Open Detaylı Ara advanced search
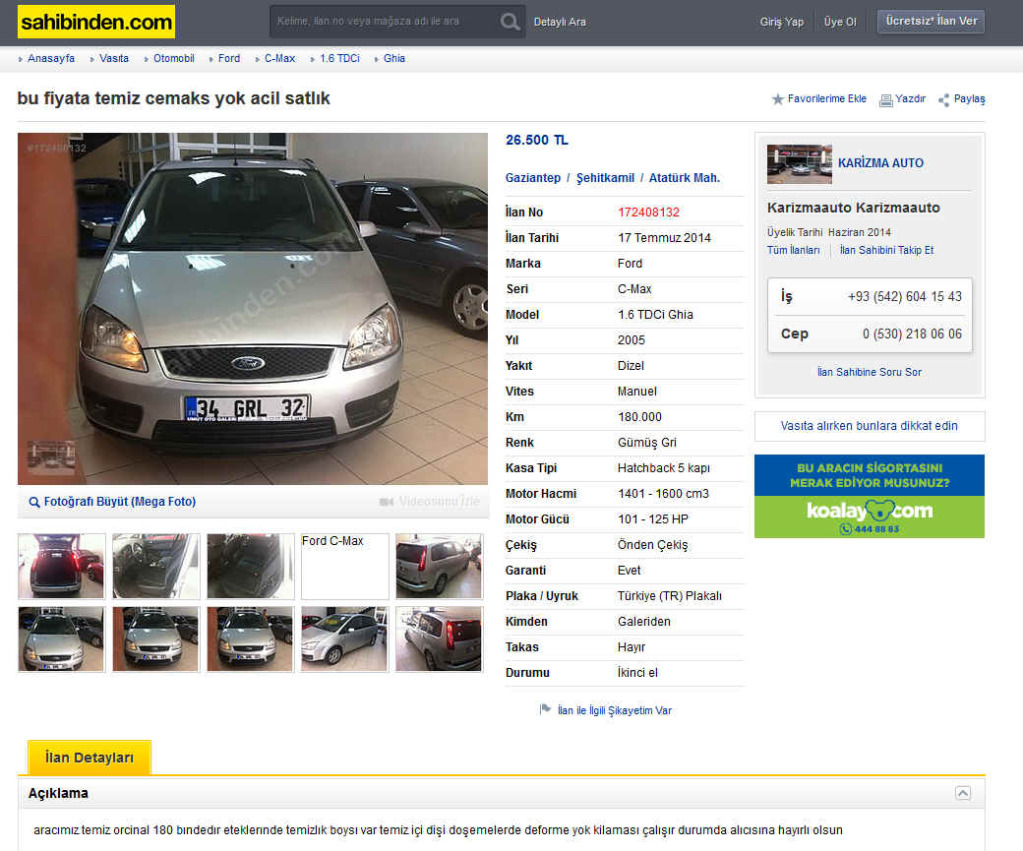This screenshot has width=1023, height=851. click(560, 22)
